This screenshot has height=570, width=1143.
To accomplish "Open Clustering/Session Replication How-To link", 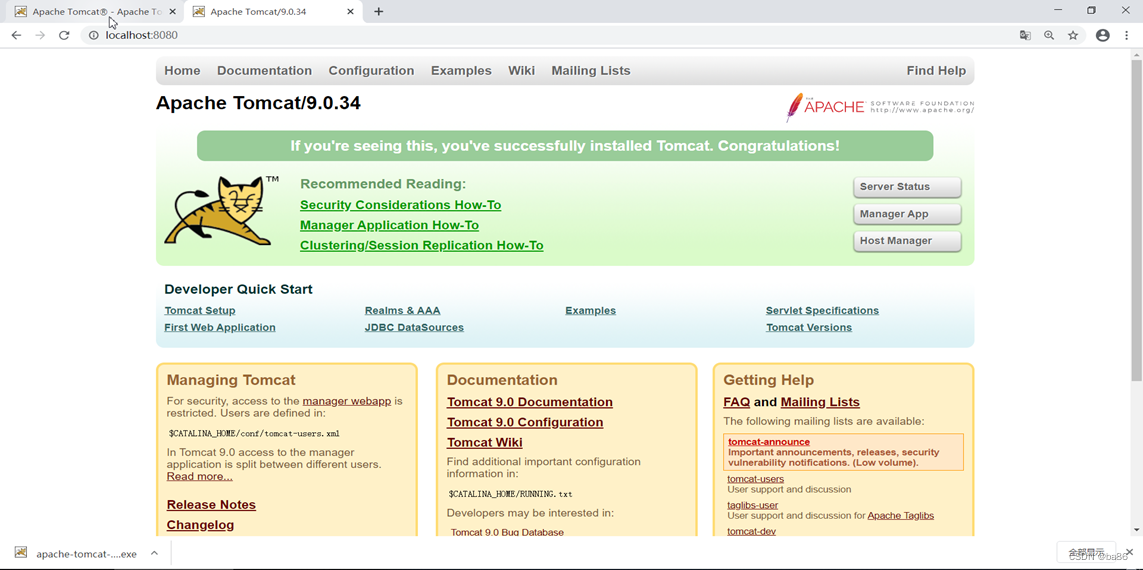I will (421, 246).
